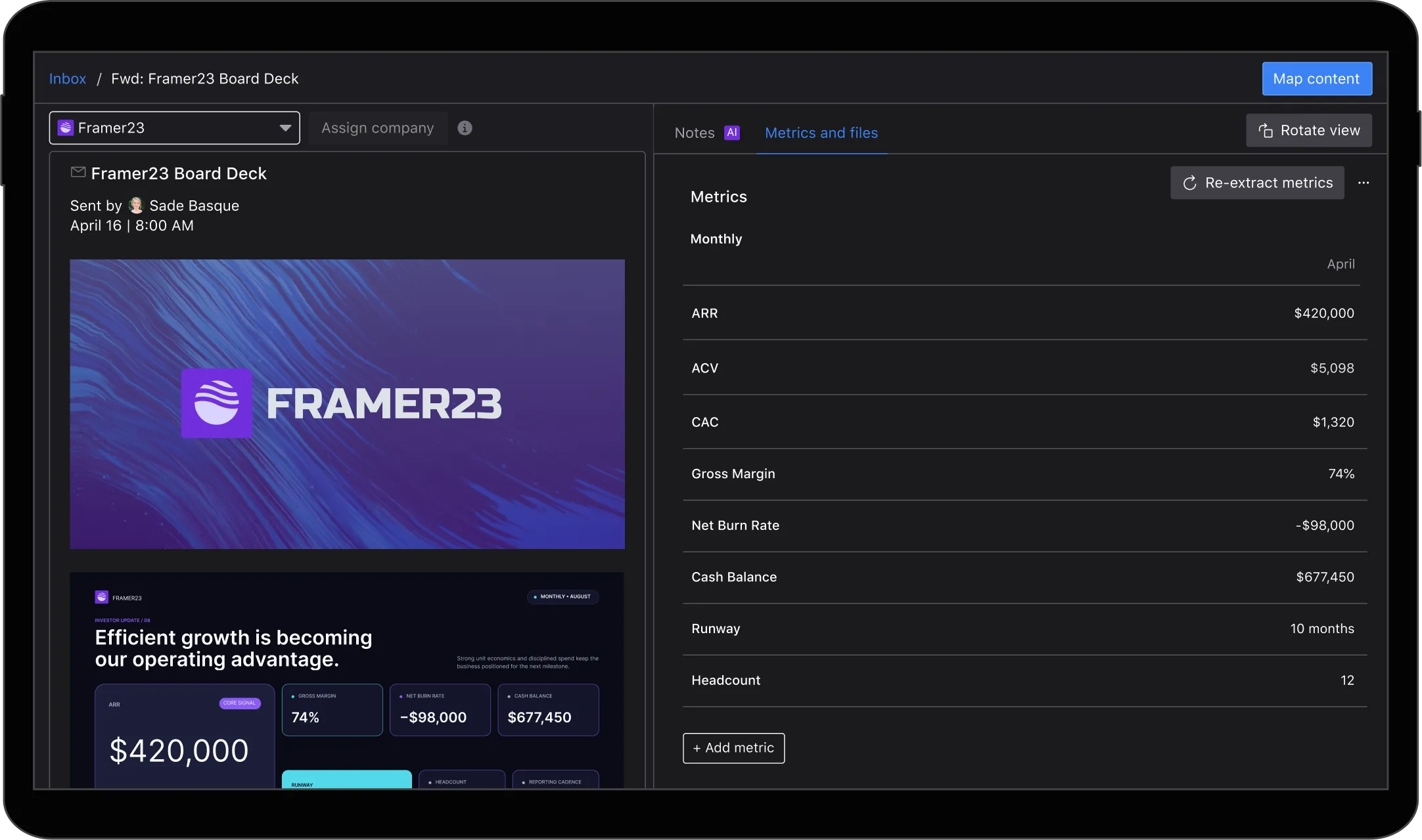Click the Framer23 logo icon in dropdown
This screenshot has height=840, width=1422.
tap(66, 128)
